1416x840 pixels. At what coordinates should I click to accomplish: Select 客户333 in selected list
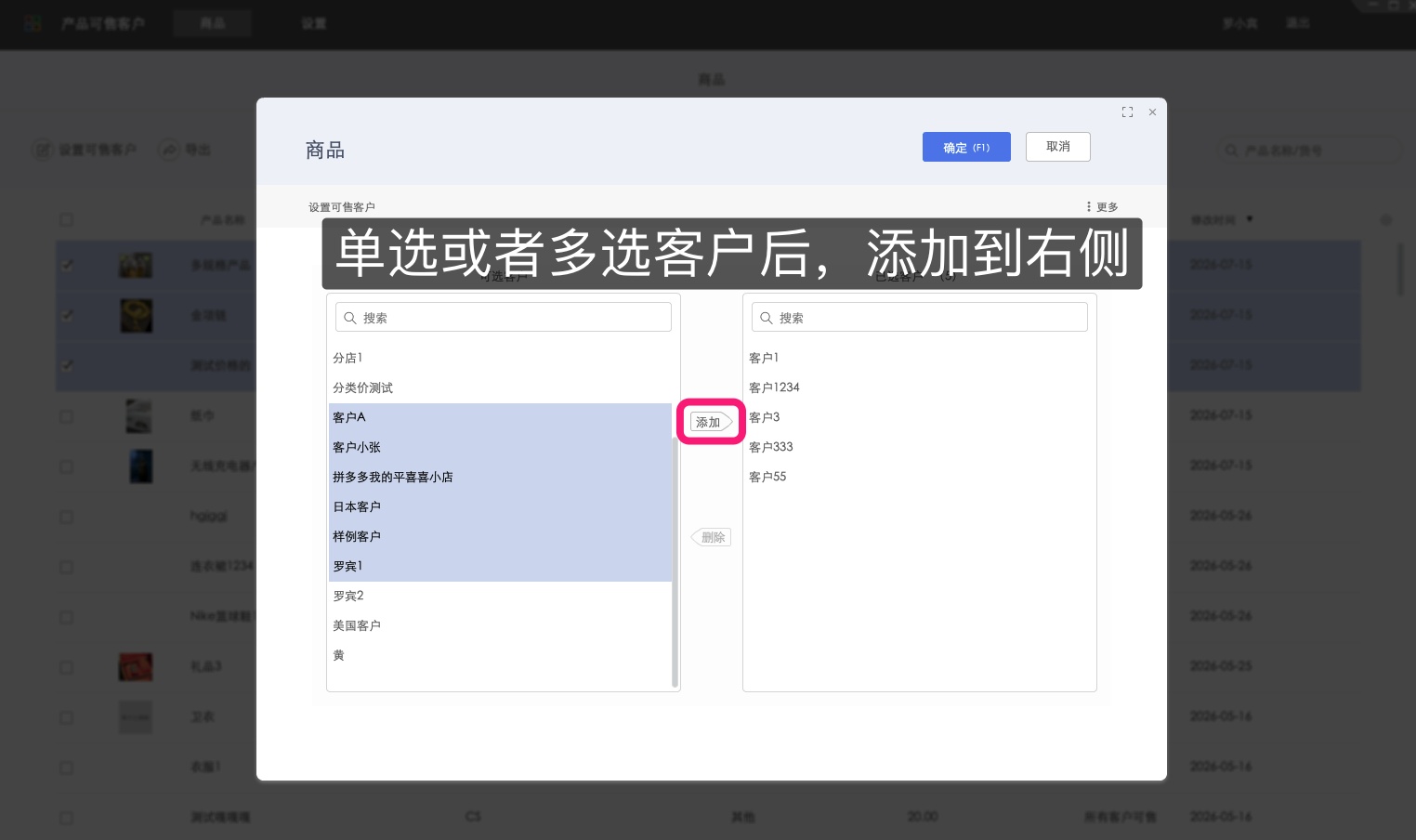point(920,447)
